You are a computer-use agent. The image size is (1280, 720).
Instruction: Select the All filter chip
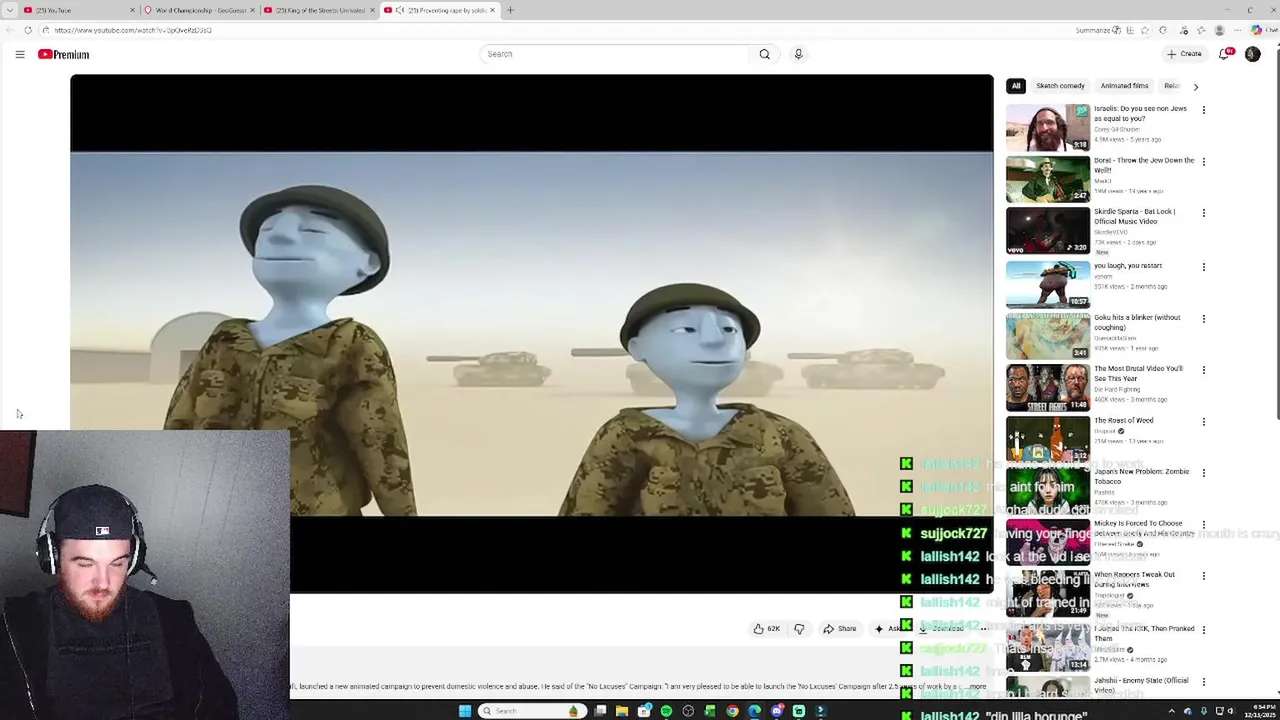pyautogui.click(x=1016, y=86)
